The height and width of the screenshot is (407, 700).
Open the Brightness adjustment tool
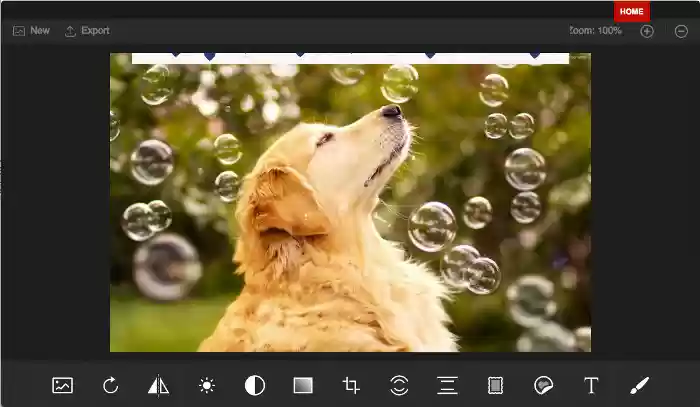click(x=207, y=385)
